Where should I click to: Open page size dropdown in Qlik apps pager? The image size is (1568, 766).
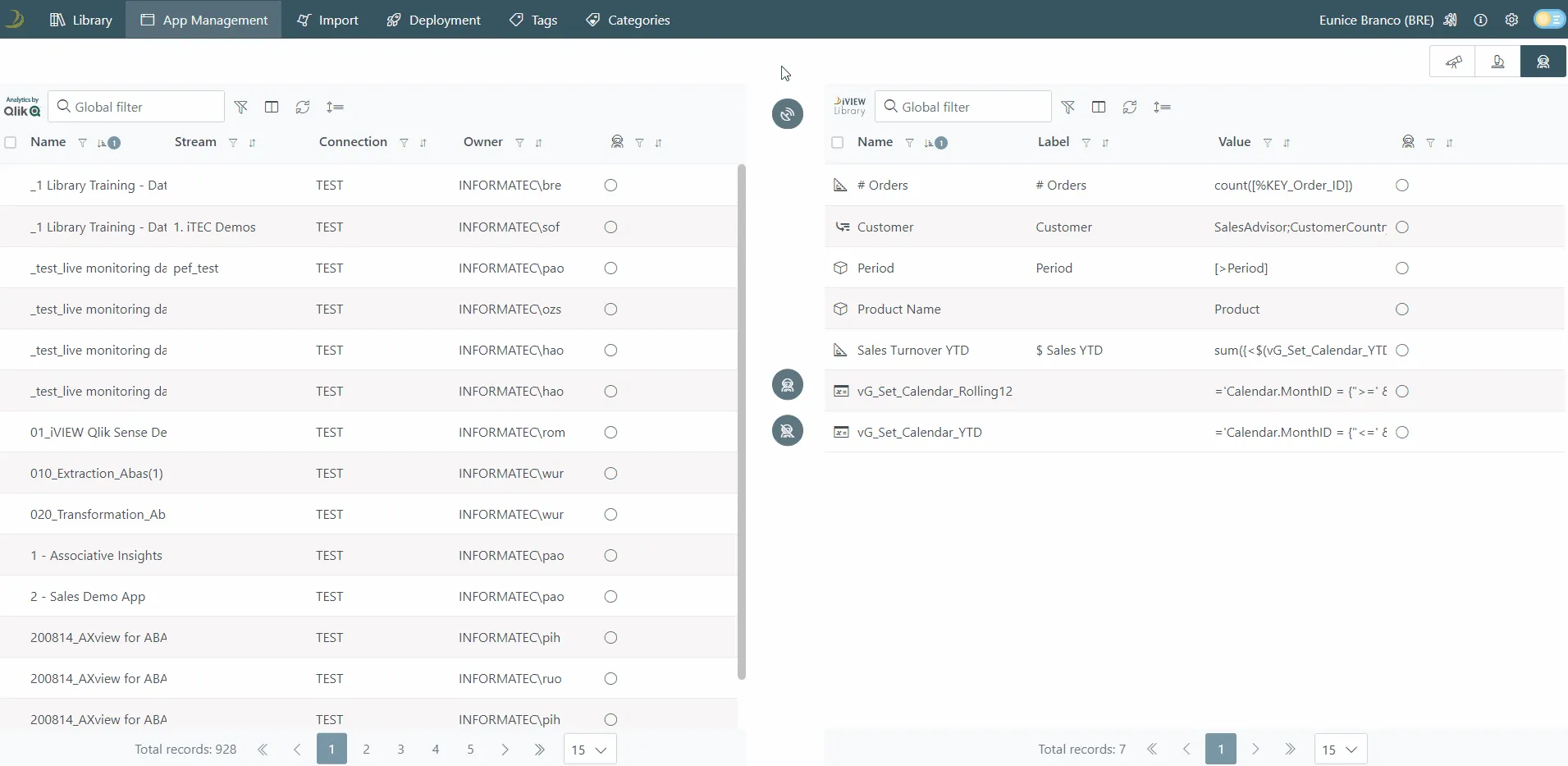(x=590, y=750)
